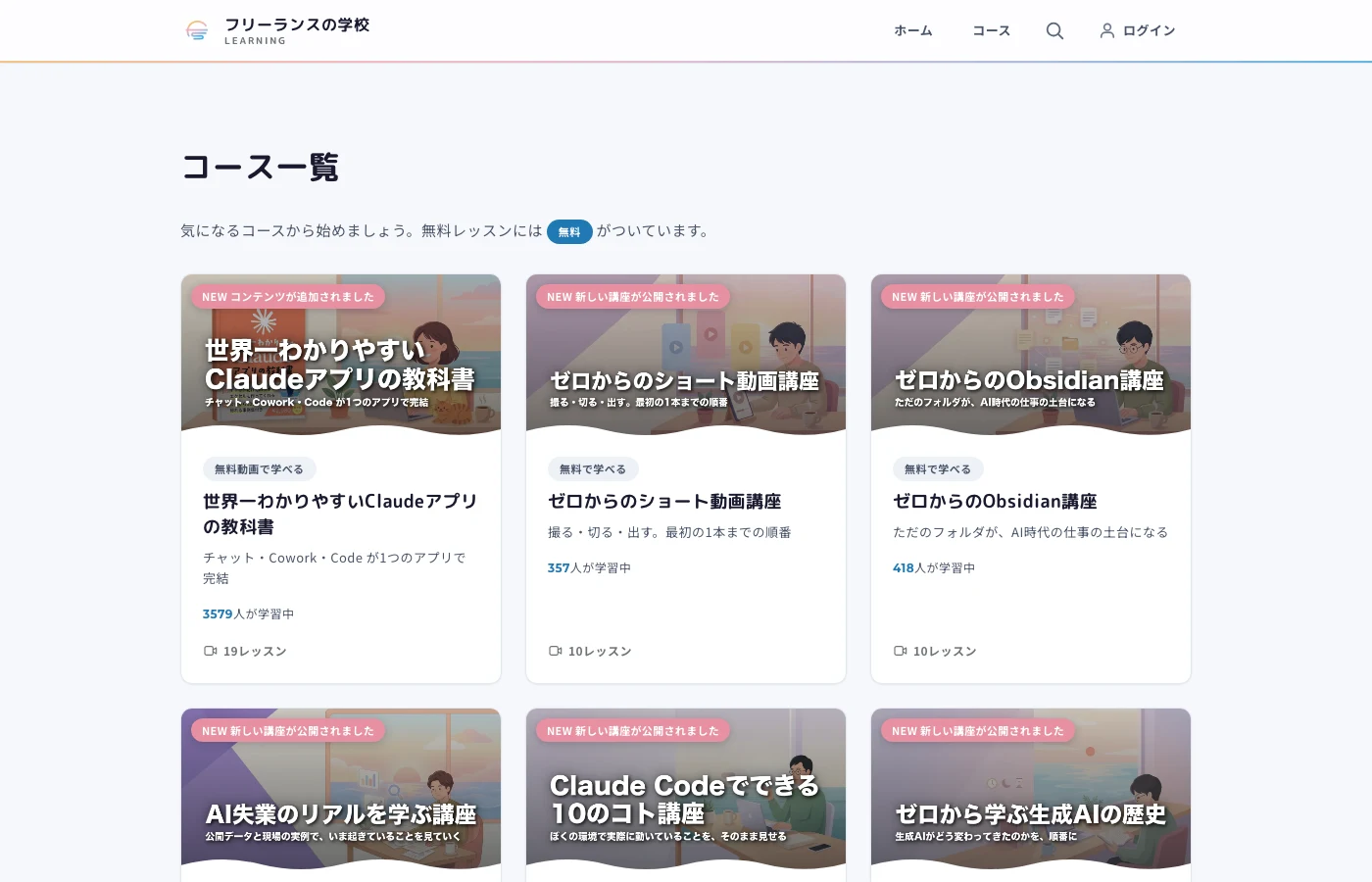
Task: Click the フリーランスの学校 site title
Action: coord(297,24)
